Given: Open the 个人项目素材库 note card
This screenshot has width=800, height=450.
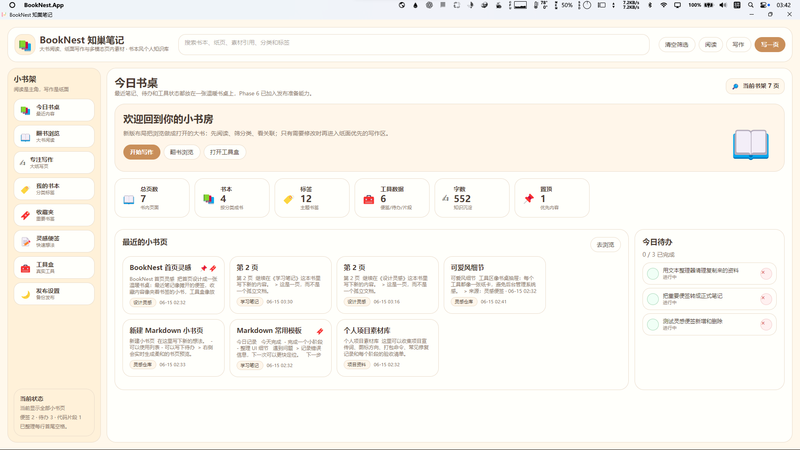Looking at the screenshot, I should click(x=388, y=348).
